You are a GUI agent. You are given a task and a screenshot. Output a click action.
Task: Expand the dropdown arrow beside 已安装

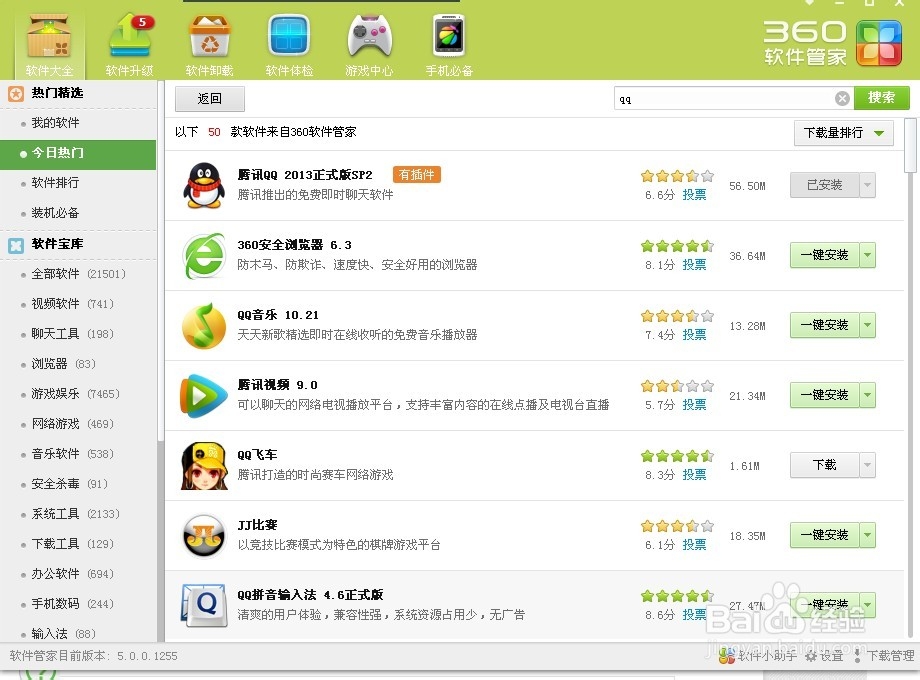click(867, 185)
